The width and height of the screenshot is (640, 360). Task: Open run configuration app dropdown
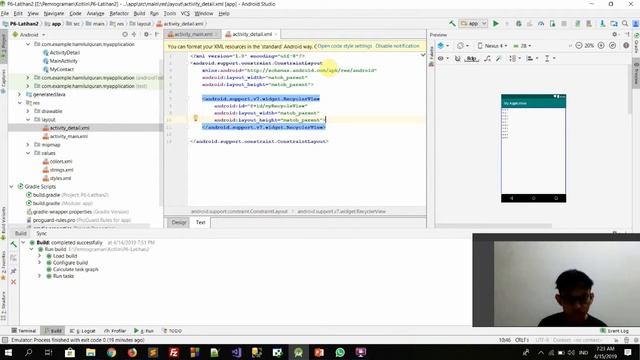tap(473, 24)
